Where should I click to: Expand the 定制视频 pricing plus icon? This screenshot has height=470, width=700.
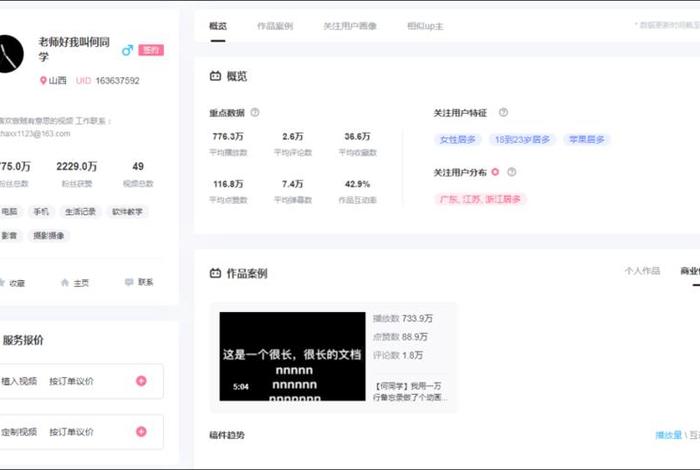(141, 432)
